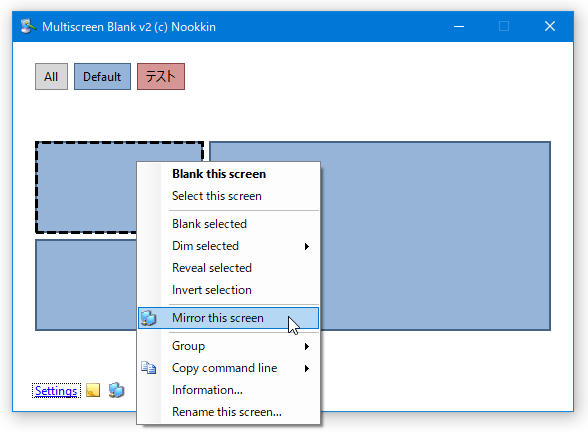
Task: Choose Mirror this screen
Action: point(228,318)
